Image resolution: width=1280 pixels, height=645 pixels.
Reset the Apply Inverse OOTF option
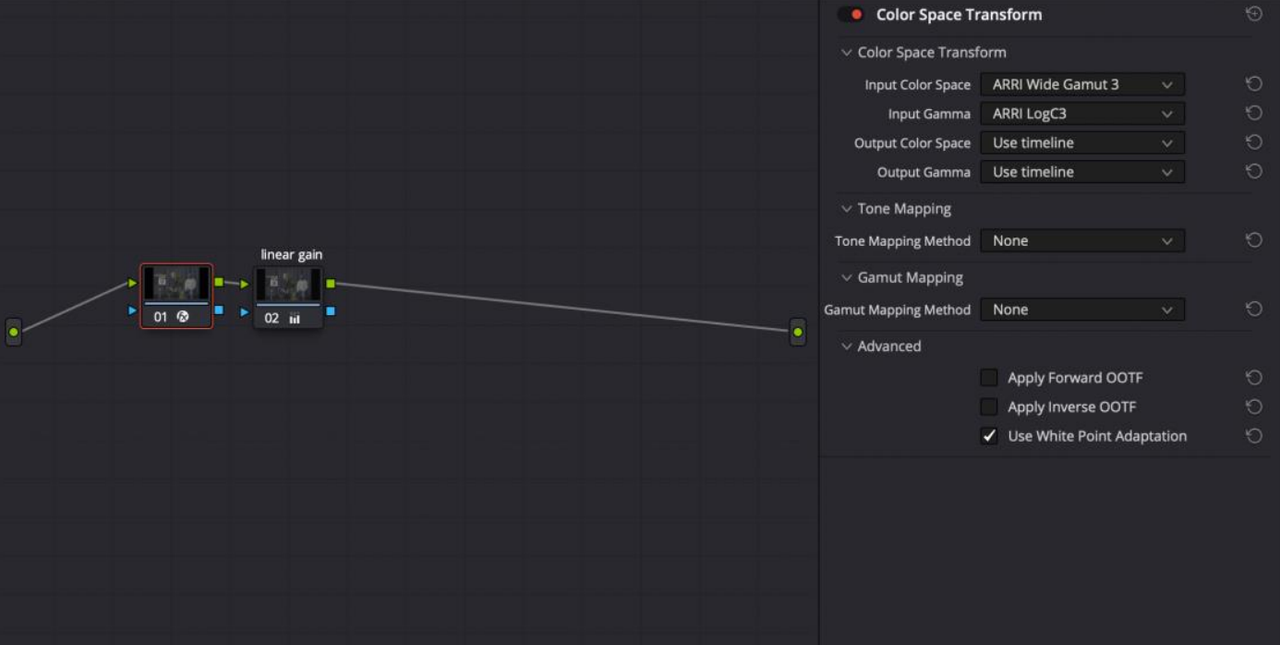[1254, 407]
